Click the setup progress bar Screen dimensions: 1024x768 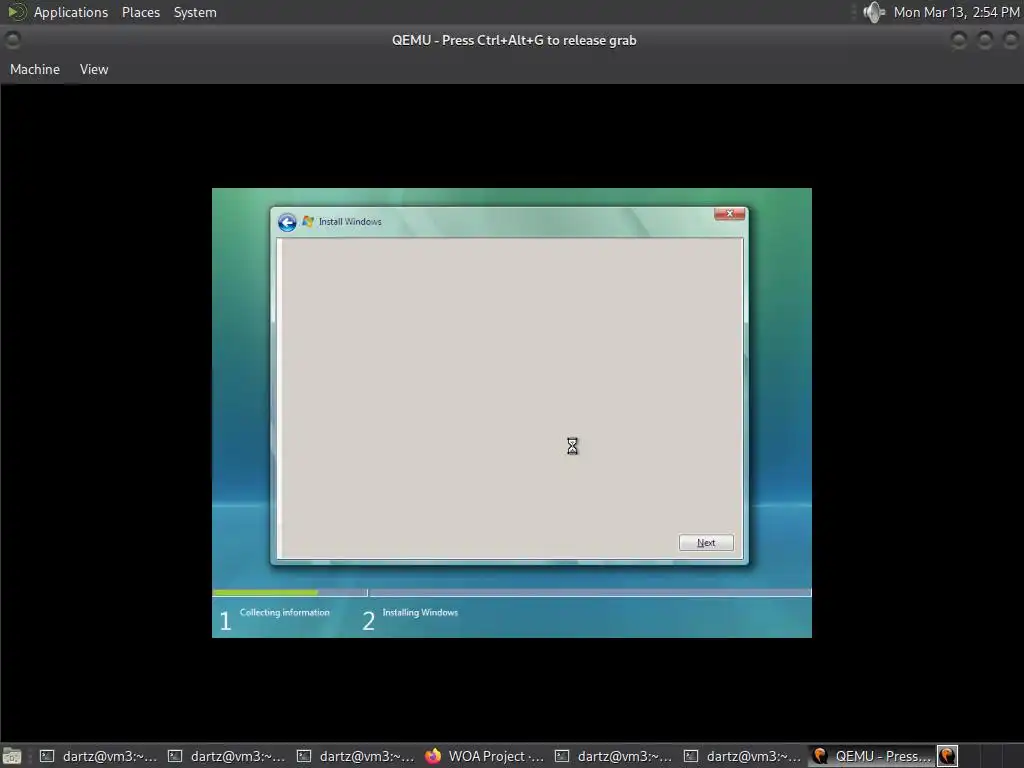pyautogui.click(x=512, y=593)
